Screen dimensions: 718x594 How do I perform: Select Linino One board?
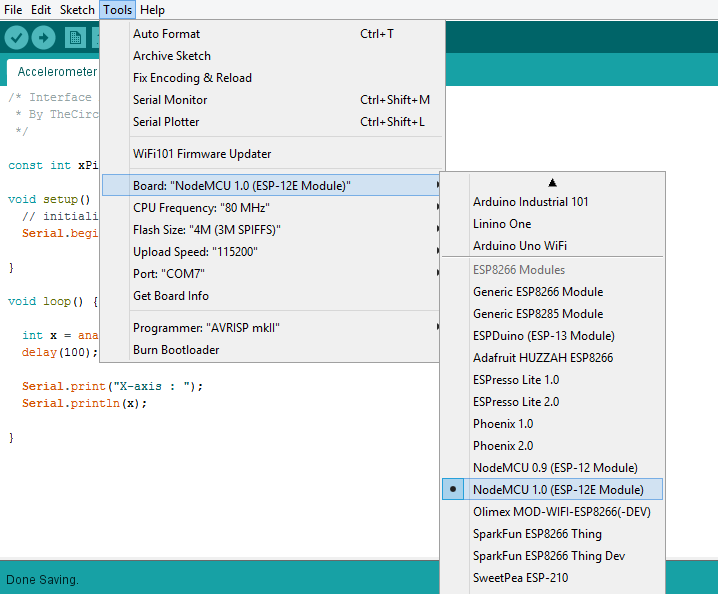(x=552, y=224)
